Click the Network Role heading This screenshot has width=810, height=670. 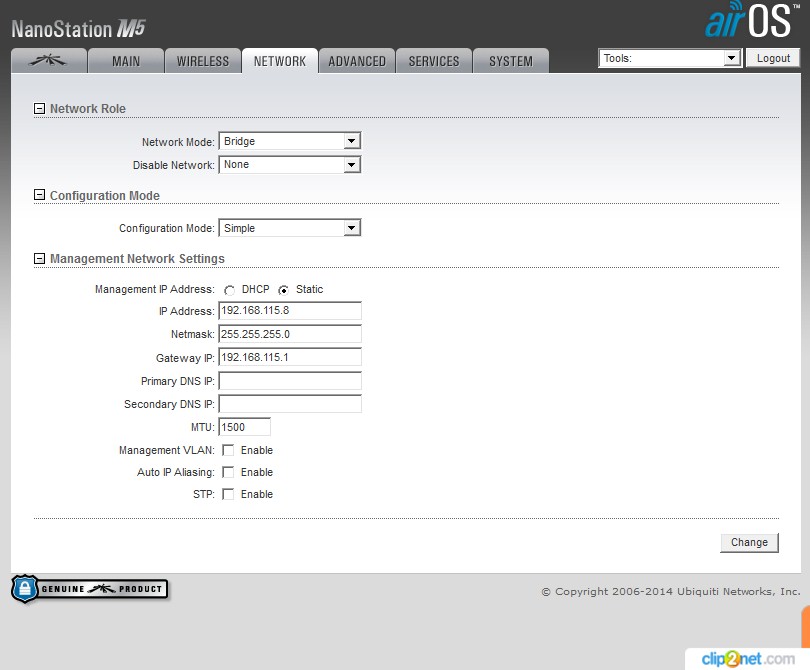pos(88,108)
